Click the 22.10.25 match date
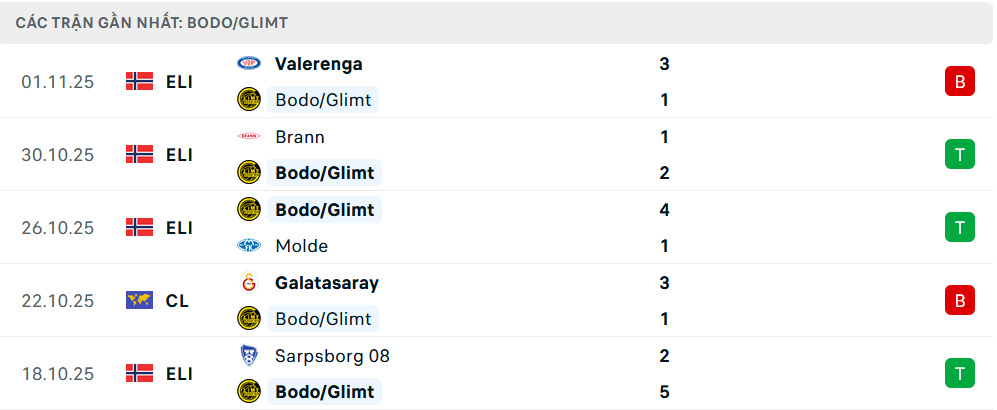Viewport: 997px width, 410px height. (57, 300)
